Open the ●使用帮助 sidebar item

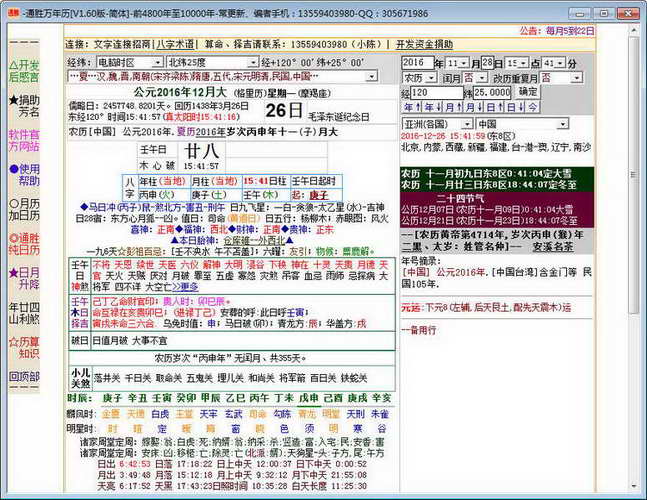click(x=24, y=175)
